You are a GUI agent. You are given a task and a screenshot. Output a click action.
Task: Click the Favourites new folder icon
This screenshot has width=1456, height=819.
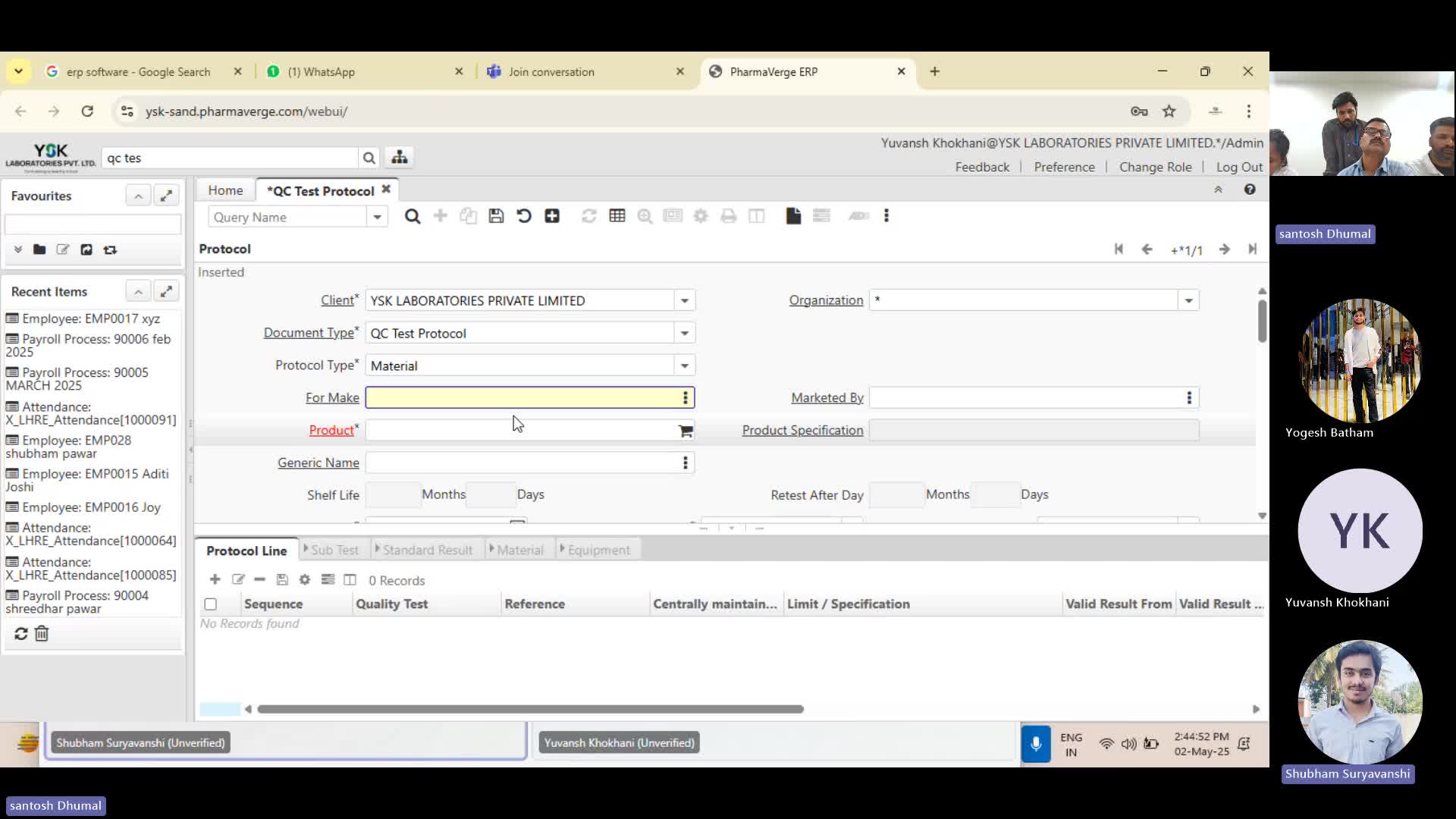pyautogui.click(x=39, y=249)
